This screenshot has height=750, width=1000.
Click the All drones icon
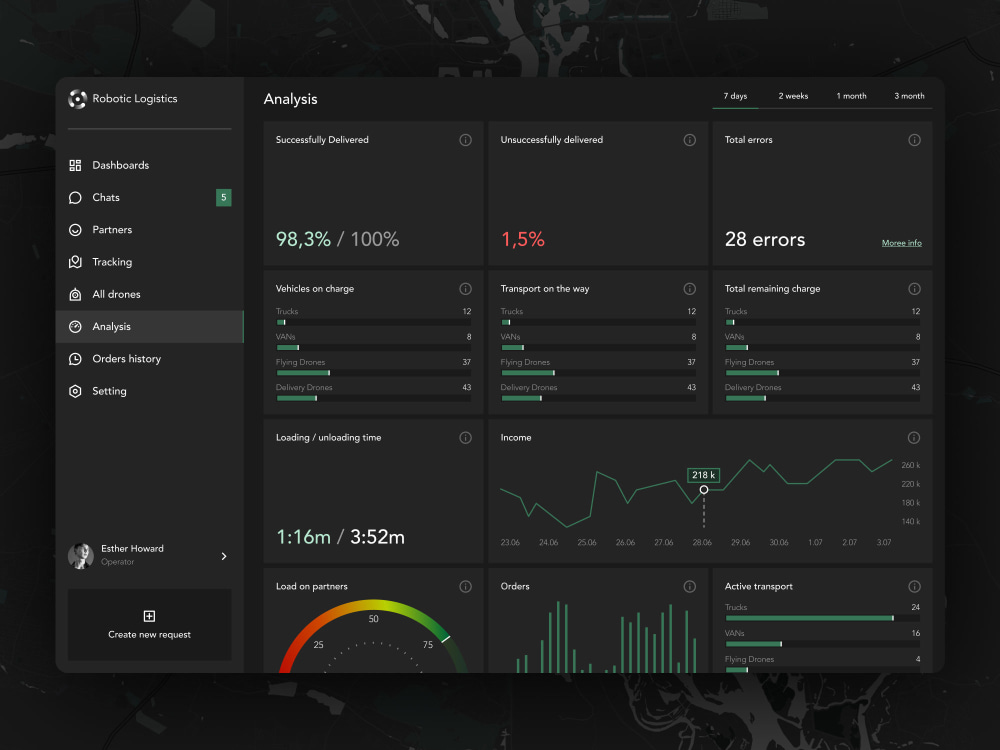pos(75,295)
